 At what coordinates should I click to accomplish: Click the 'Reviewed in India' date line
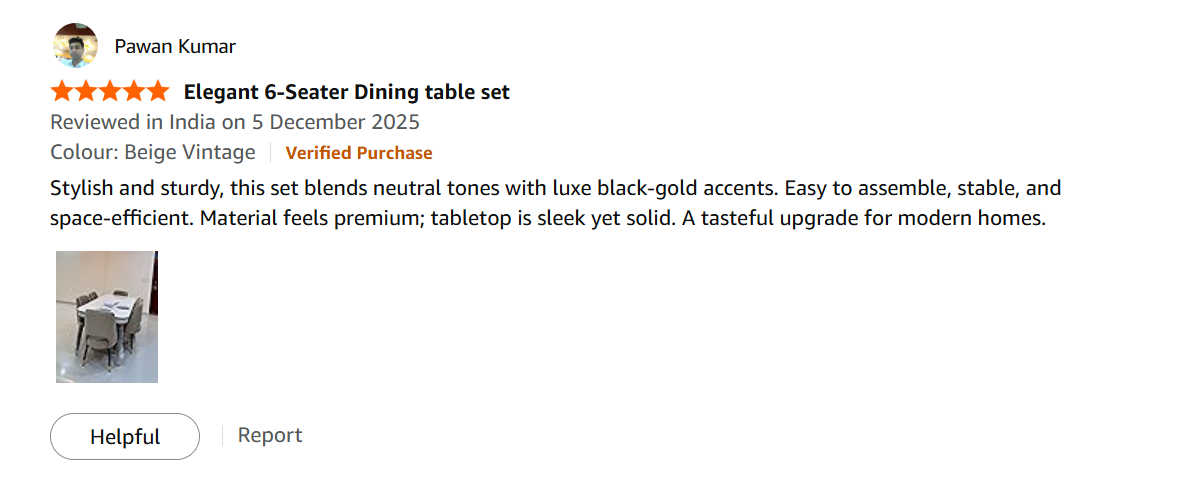[234, 122]
